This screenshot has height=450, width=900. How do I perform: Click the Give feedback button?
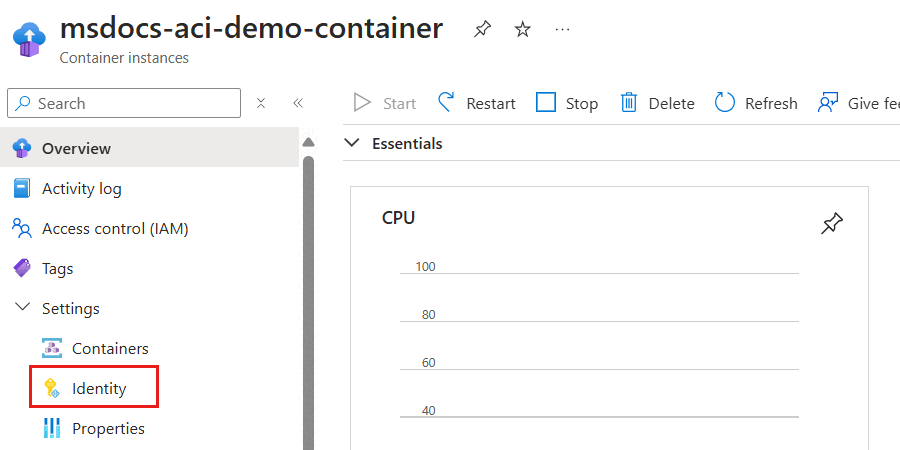pyautogui.click(x=858, y=103)
